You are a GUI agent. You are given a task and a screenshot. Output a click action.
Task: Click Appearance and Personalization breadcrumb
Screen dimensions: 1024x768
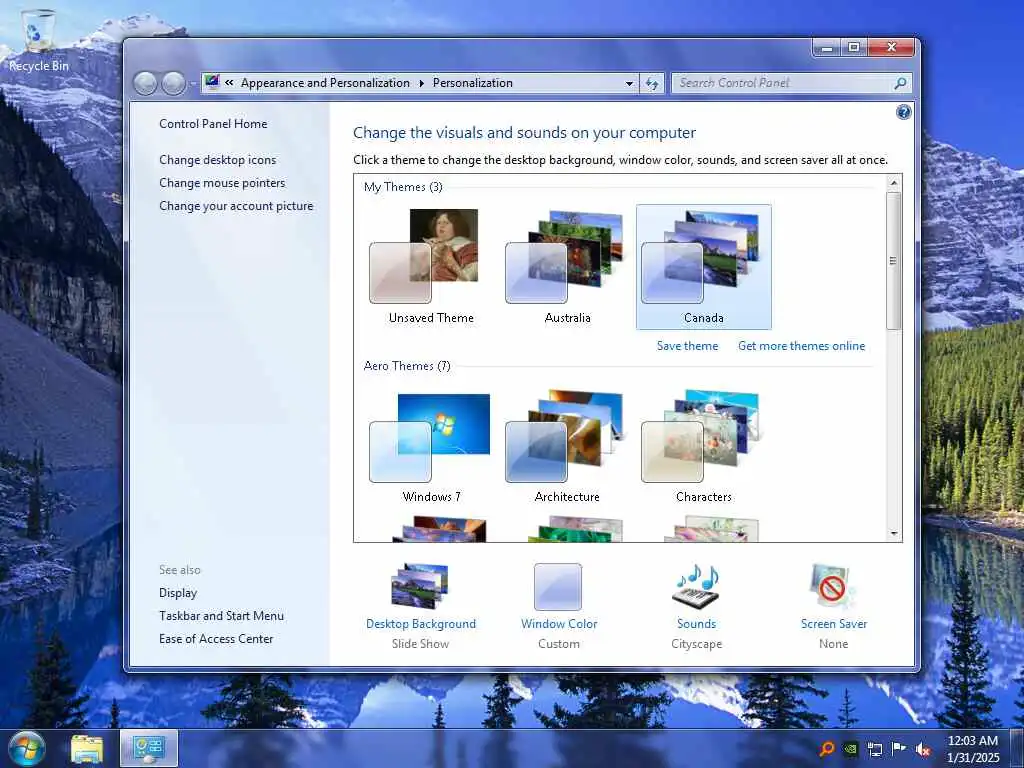(325, 83)
